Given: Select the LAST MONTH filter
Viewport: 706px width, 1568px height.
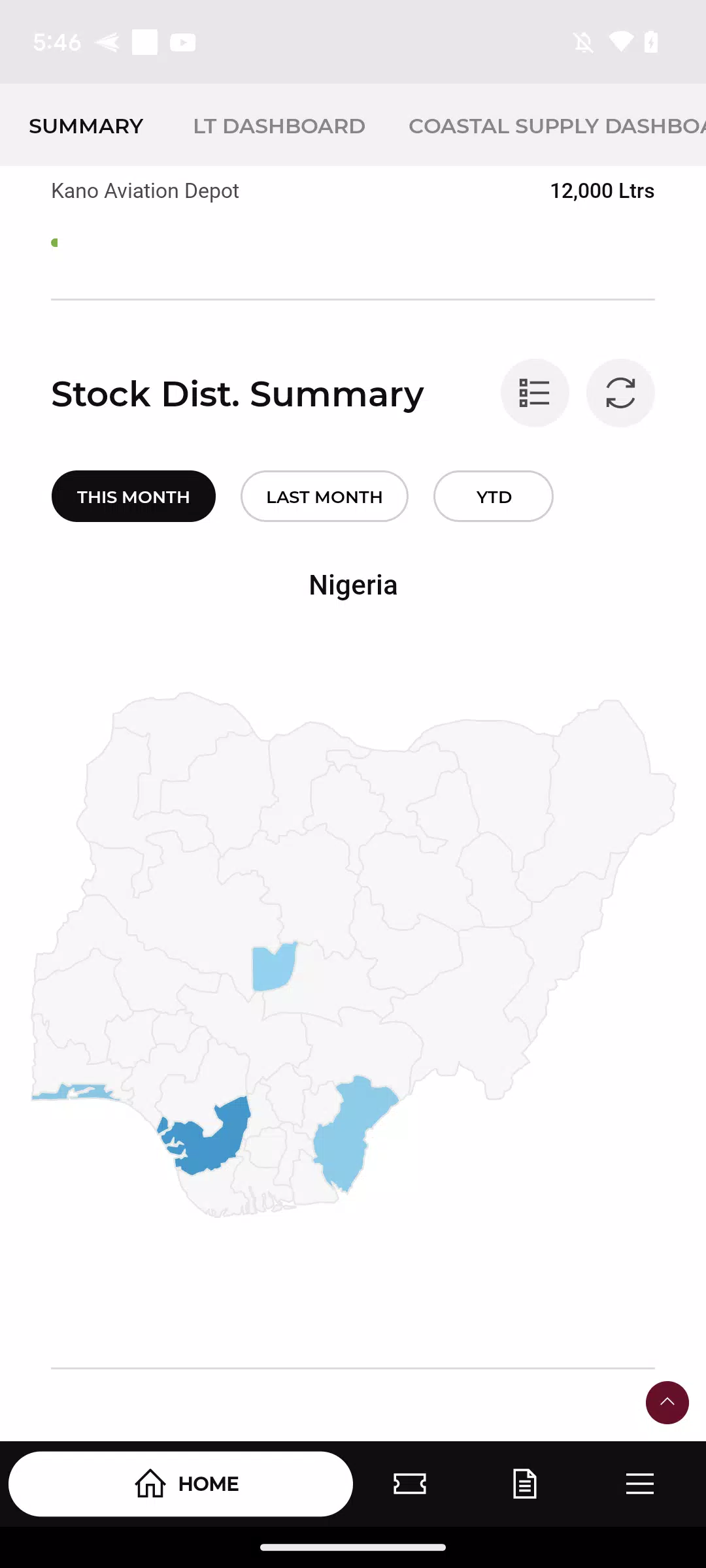Looking at the screenshot, I should (x=324, y=497).
